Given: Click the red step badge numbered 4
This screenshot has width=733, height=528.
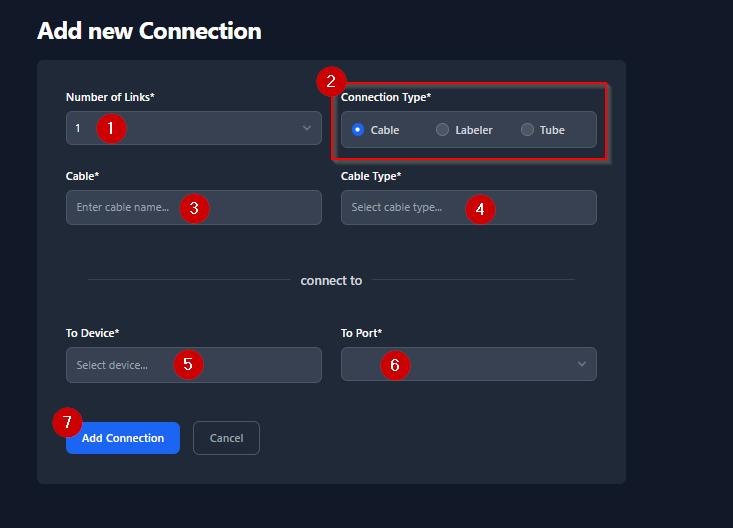Looking at the screenshot, I should point(480,208).
